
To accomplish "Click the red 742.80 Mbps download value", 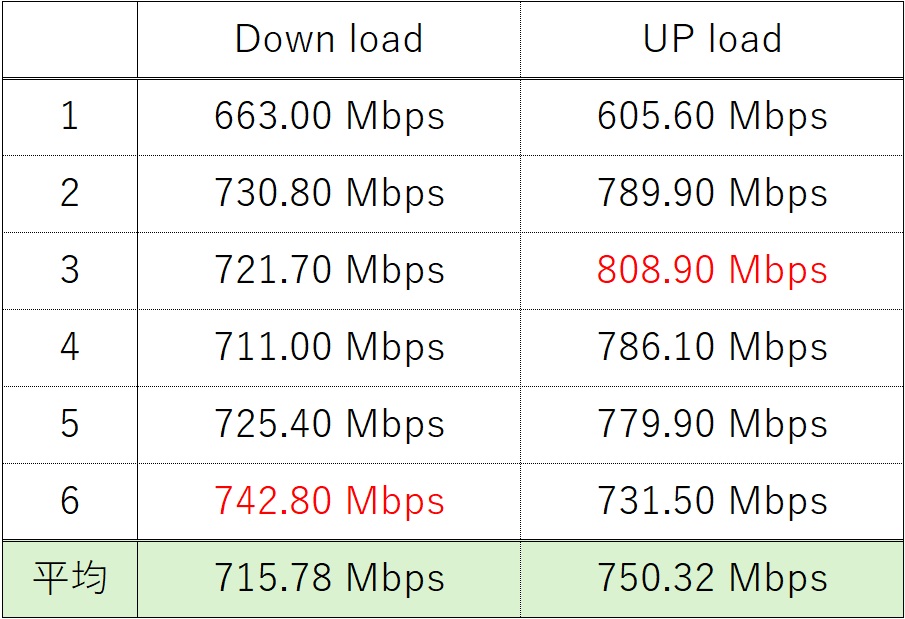I will 329,501.
